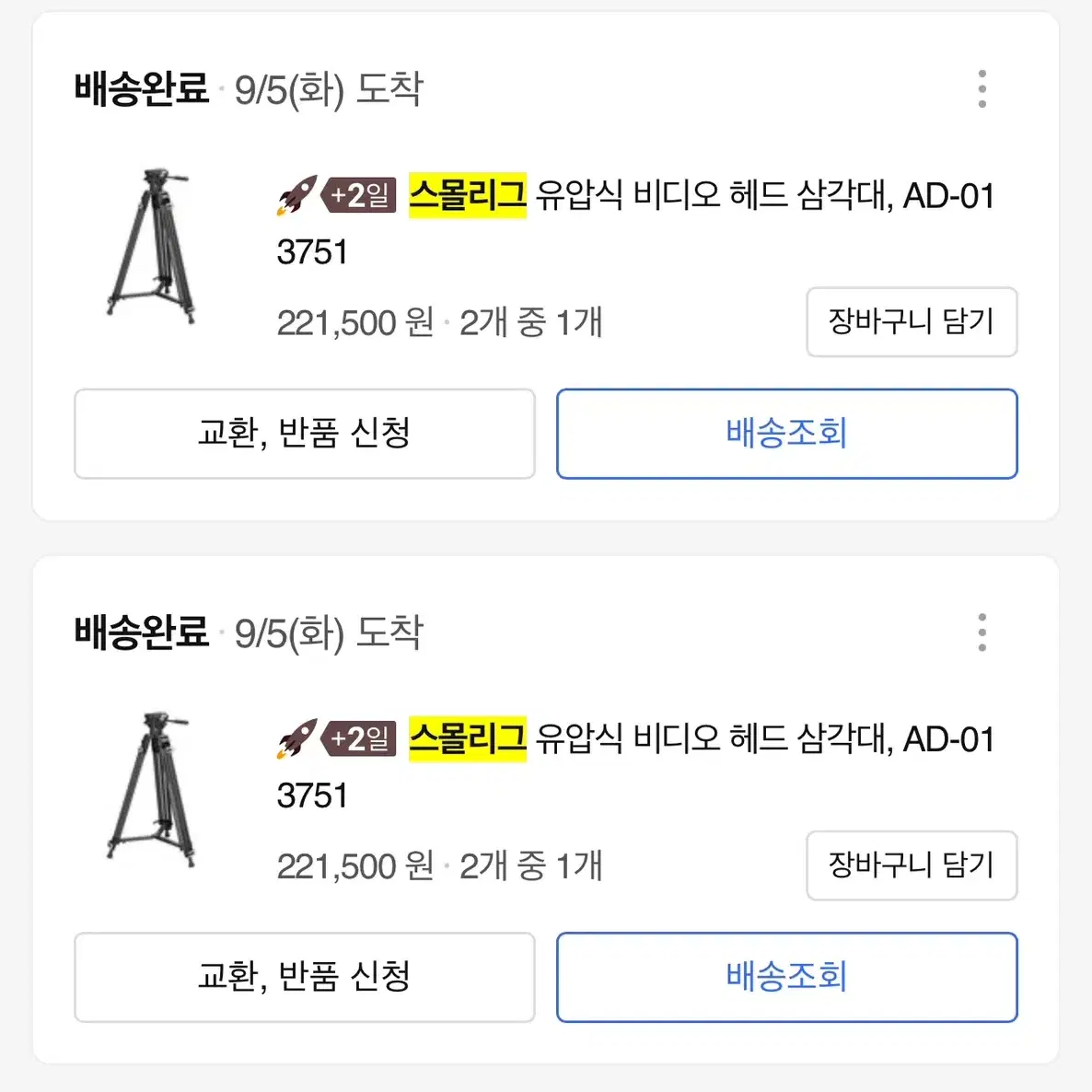Tap the +2일 badge on first order
Viewport: 1092px width, 1092px height.
tap(359, 195)
